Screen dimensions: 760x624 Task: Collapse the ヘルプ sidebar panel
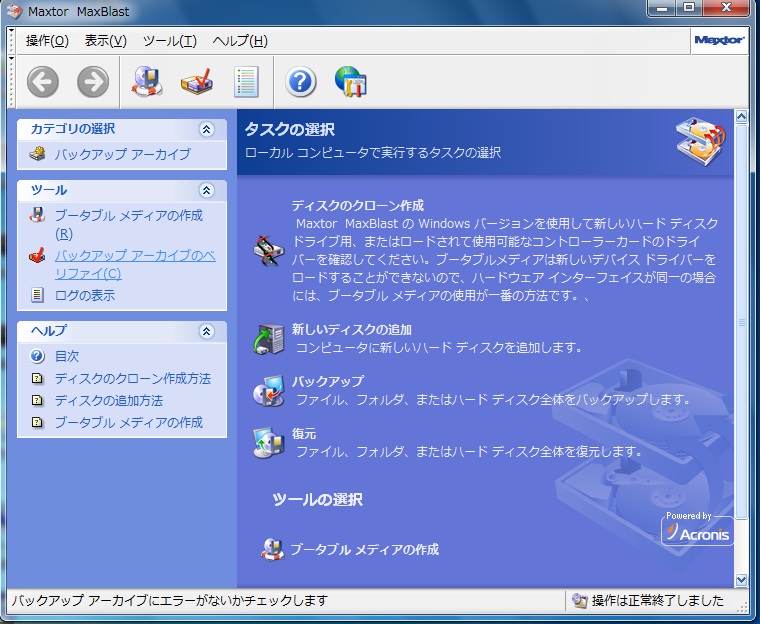[206, 331]
